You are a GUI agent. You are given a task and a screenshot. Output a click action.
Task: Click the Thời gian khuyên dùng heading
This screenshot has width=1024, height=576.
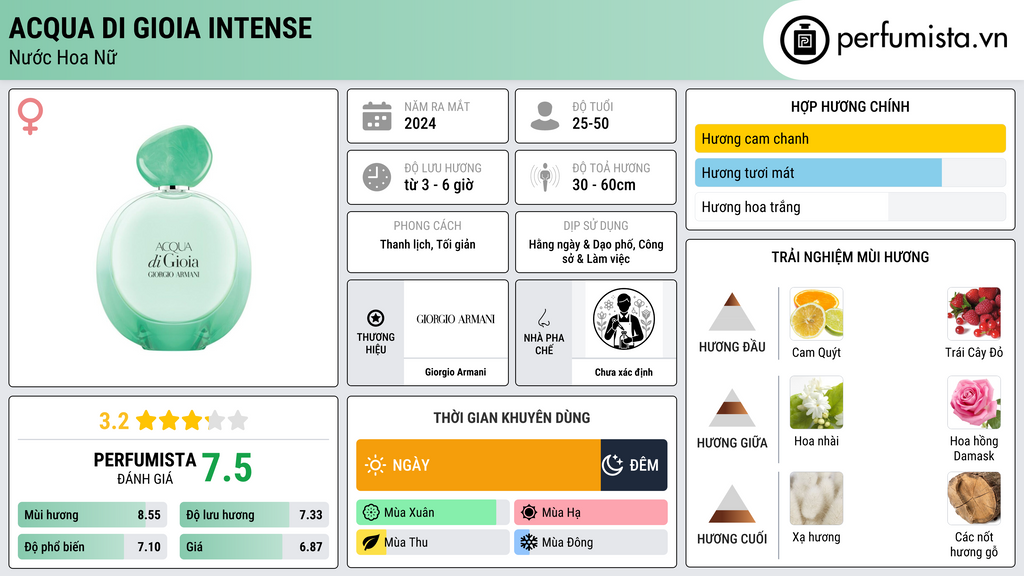click(x=511, y=418)
